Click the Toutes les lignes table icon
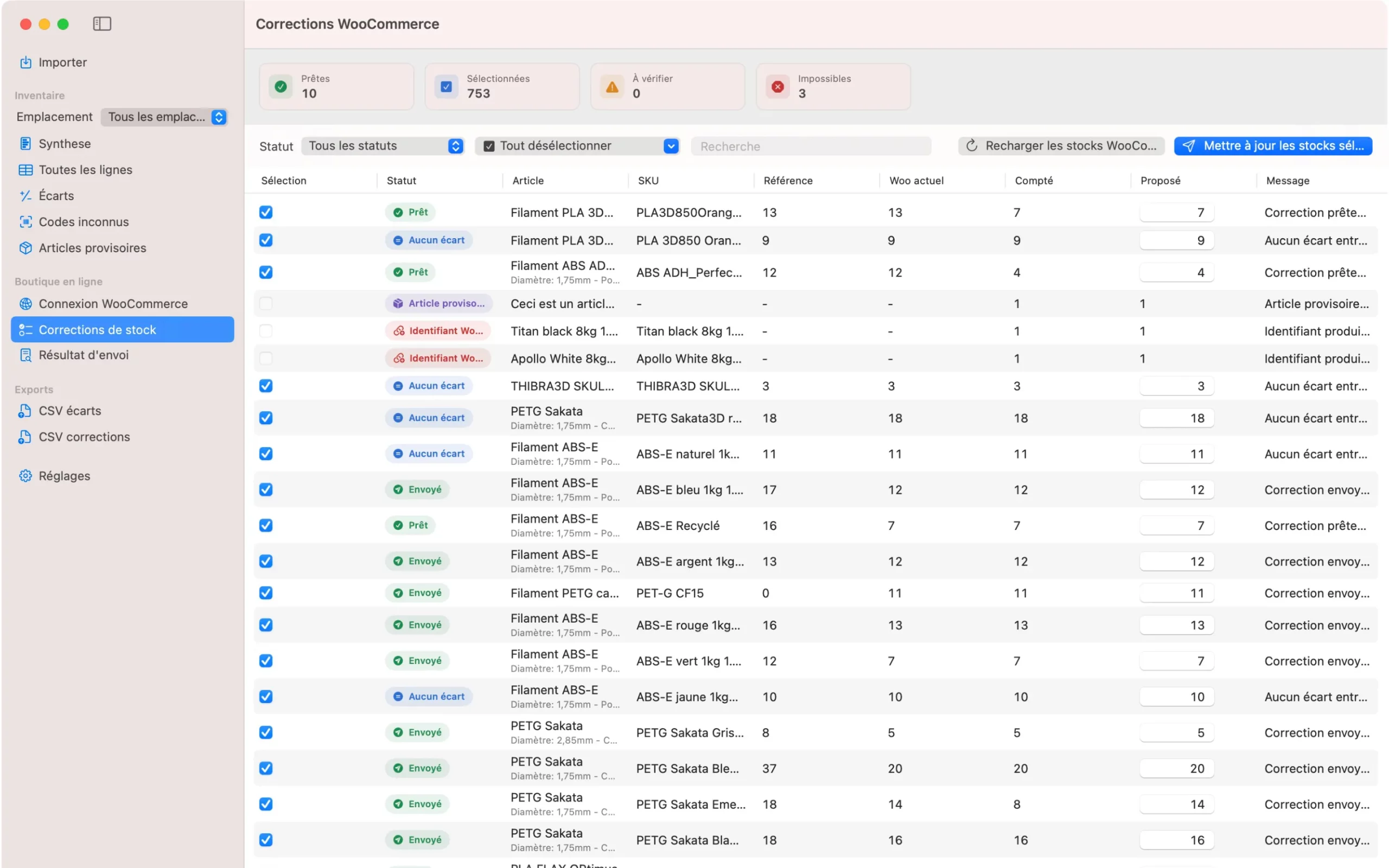This screenshot has height=868, width=1389. [26, 170]
